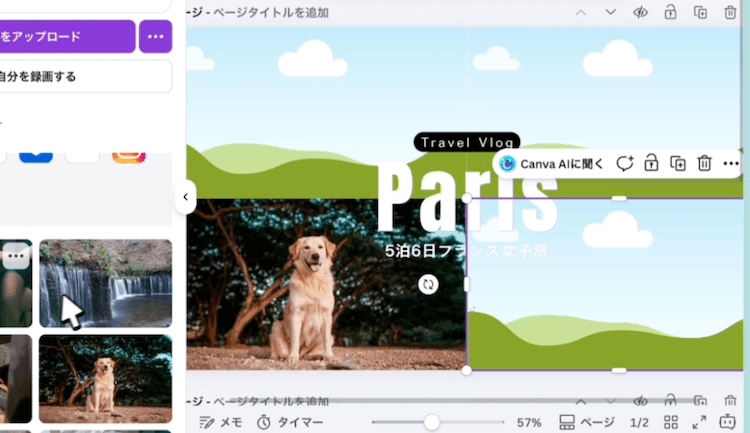This screenshot has width=750, height=433.
Task: Click the page title field at top
Action: (271, 13)
